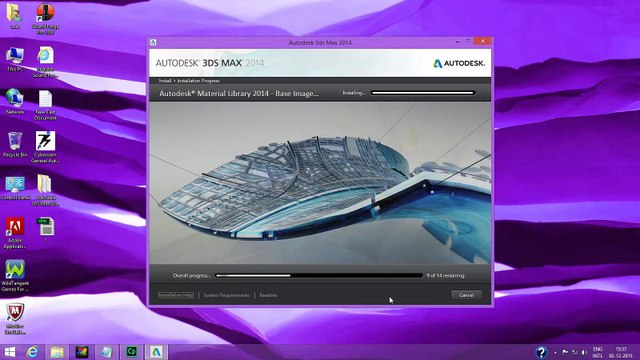Select the This PC desktop icon
Image resolution: width=640 pixels, height=360 pixels.
15,60
